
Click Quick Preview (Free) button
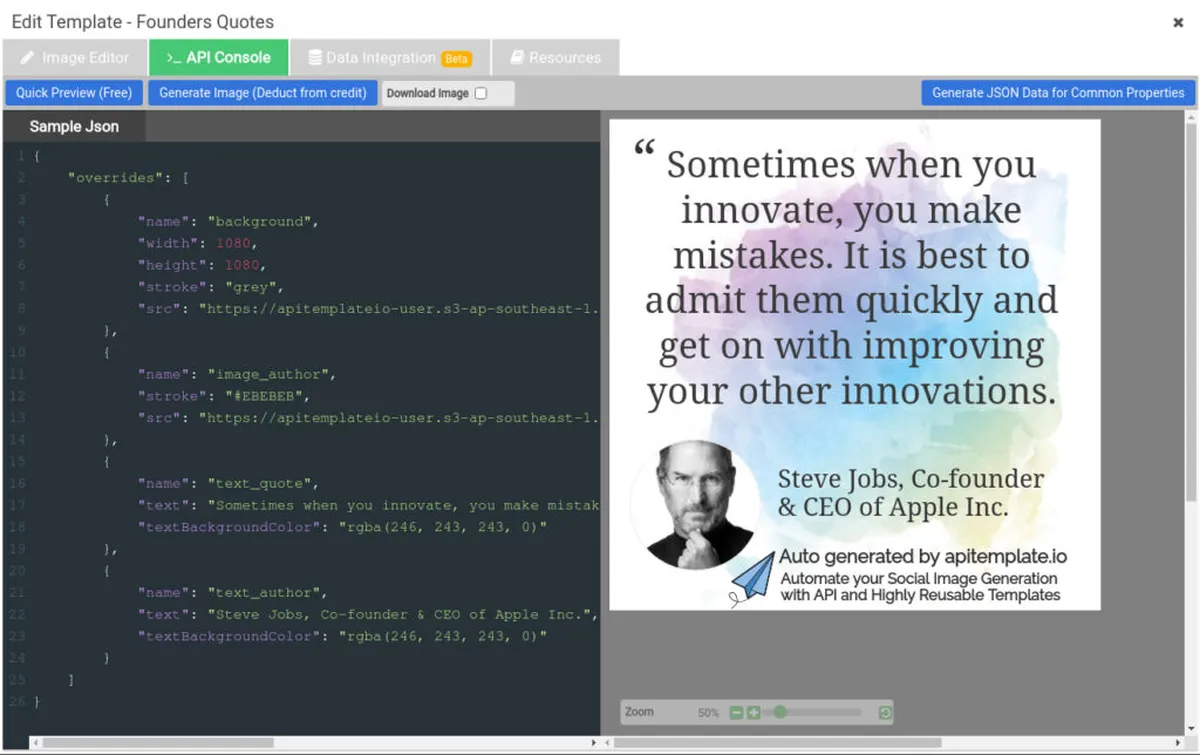pyautogui.click(x=74, y=93)
